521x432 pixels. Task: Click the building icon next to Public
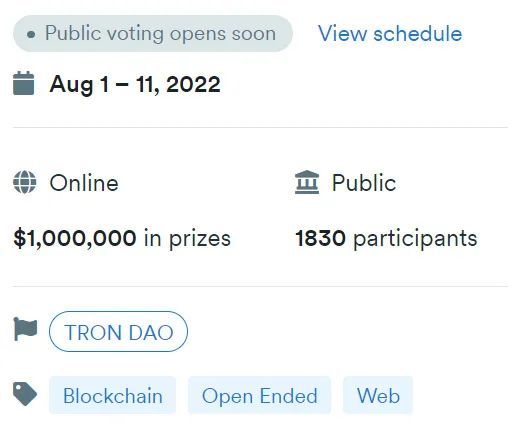pyautogui.click(x=307, y=182)
